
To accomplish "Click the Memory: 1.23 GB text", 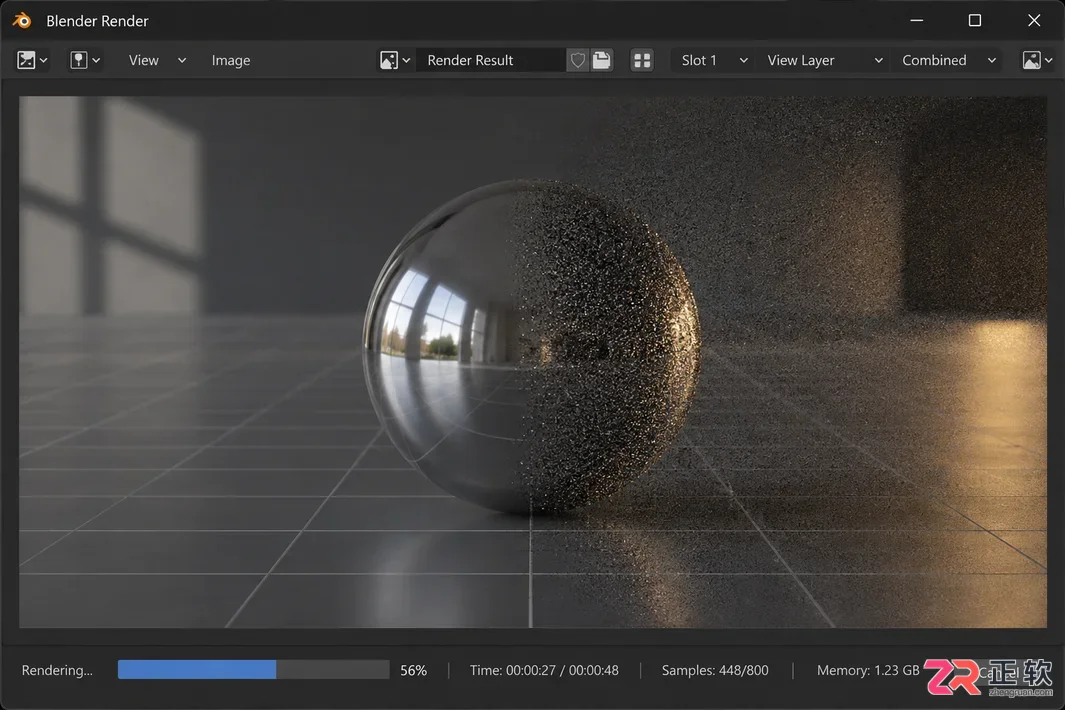I will pos(868,670).
